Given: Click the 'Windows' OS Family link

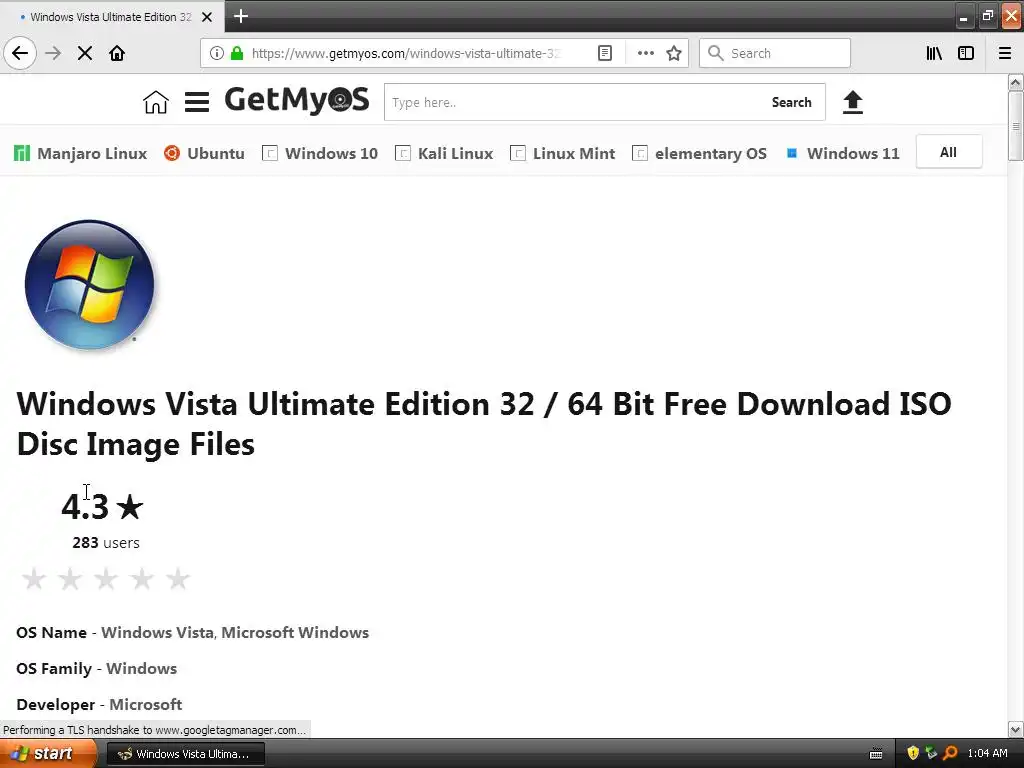Looking at the screenshot, I should (142, 668).
